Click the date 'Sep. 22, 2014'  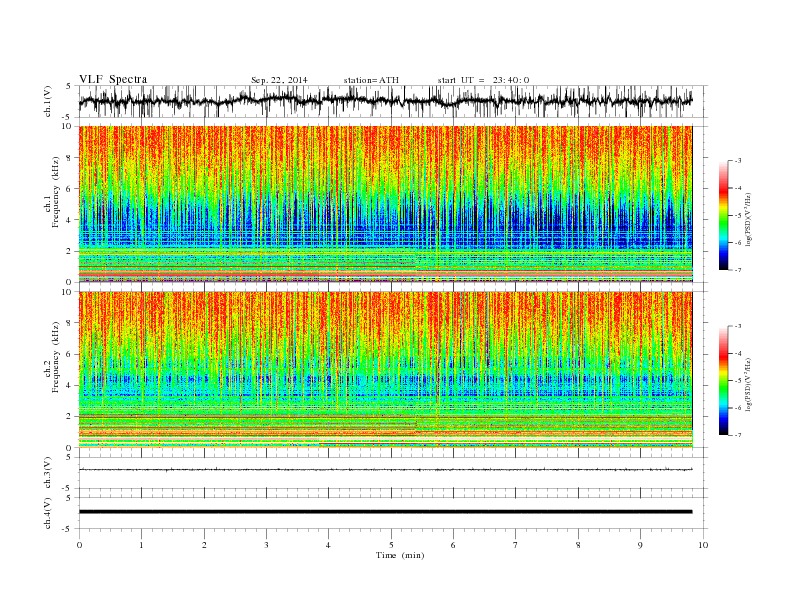279,80
